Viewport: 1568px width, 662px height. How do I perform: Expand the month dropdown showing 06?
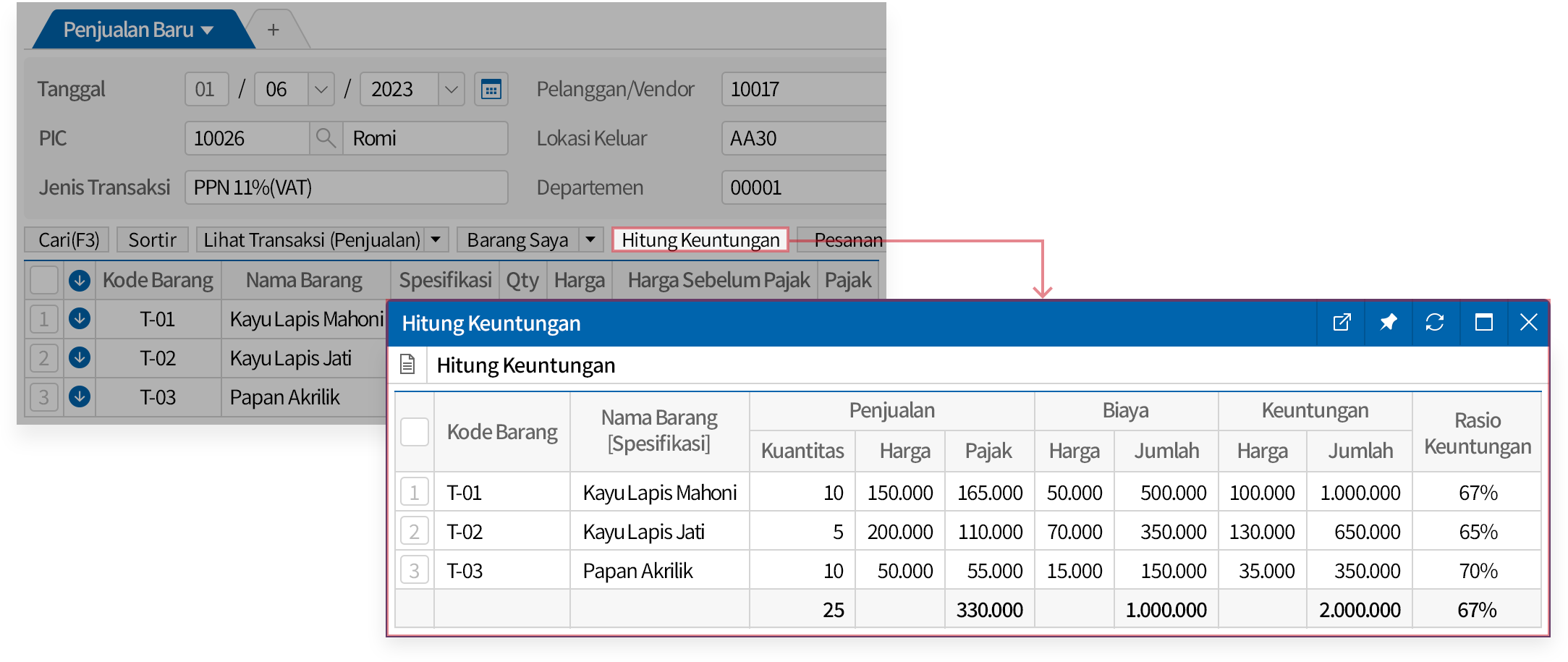click(321, 90)
